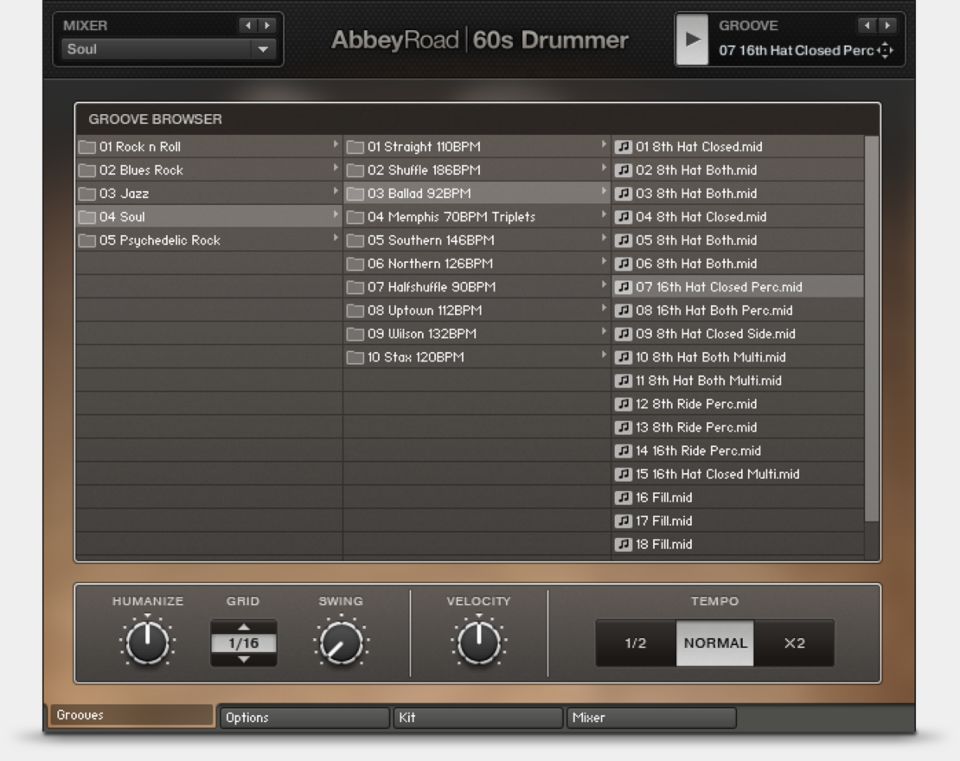Expand the 07 Halfshuffle 90BPM folder arrow
This screenshot has height=761, width=960.
click(x=604, y=287)
